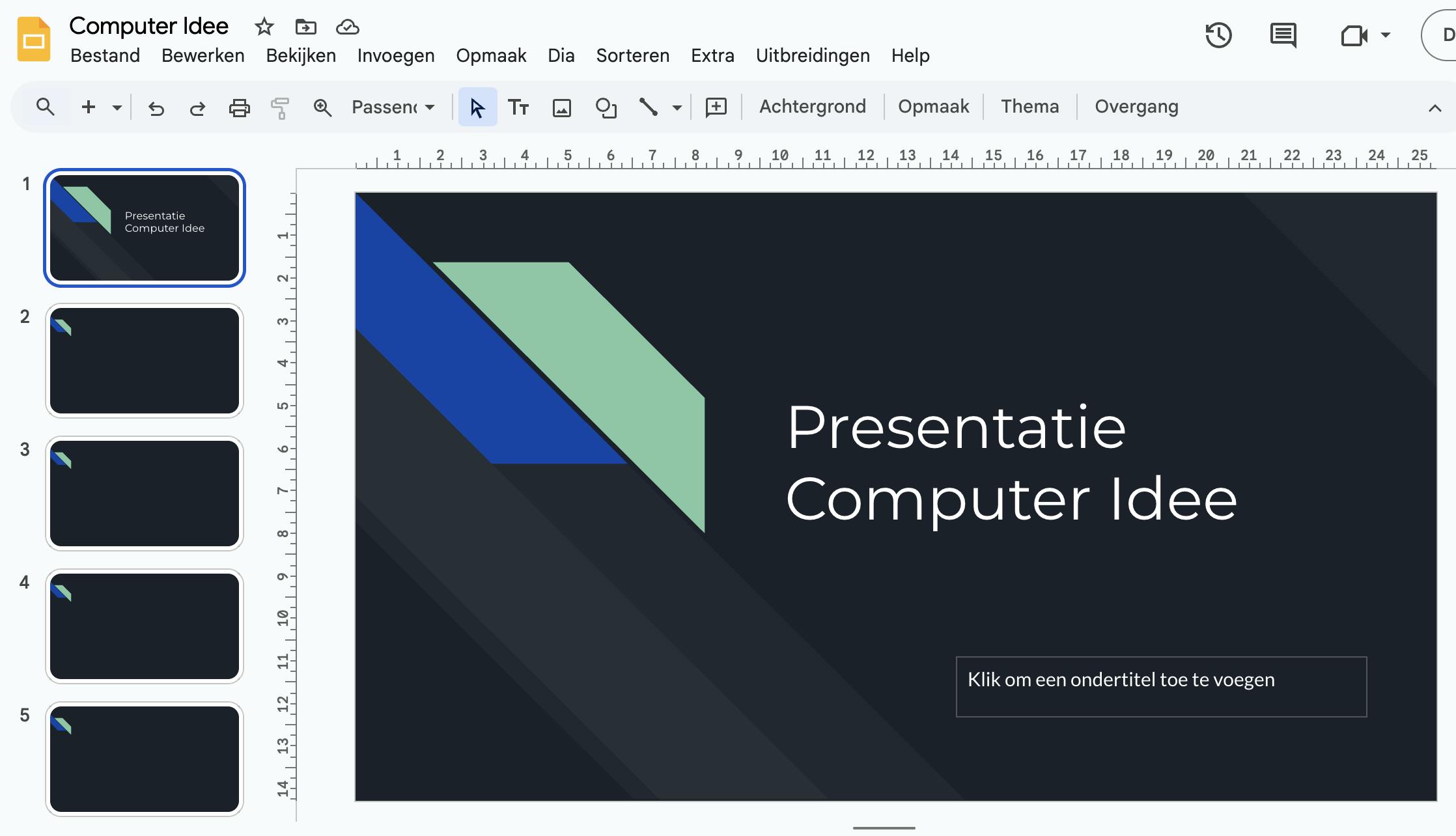
Task: Select the text box tool
Action: (x=518, y=107)
